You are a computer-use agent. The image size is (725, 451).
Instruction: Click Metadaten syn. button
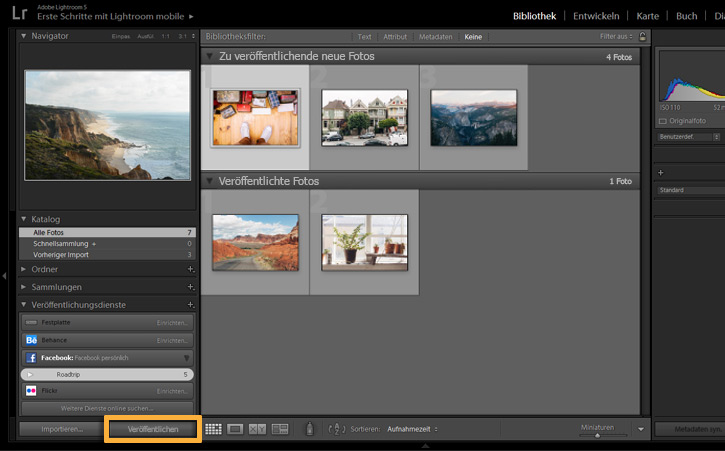690,429
